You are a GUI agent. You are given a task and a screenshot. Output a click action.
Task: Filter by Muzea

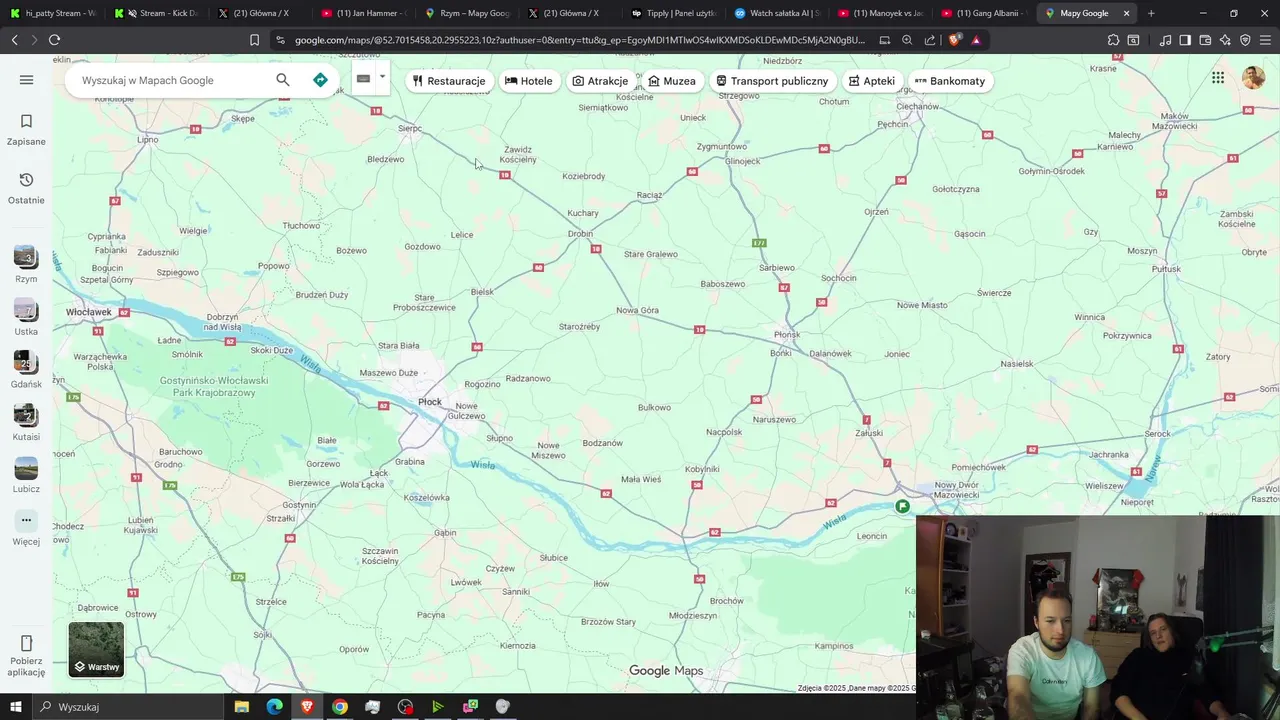(x=672, y=81)
